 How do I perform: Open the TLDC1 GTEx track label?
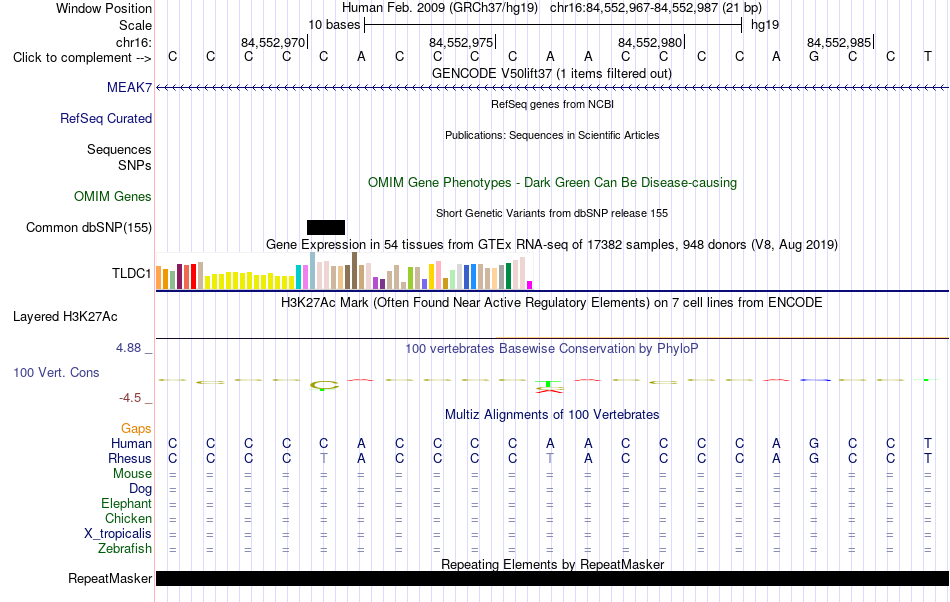coord(131,274)
